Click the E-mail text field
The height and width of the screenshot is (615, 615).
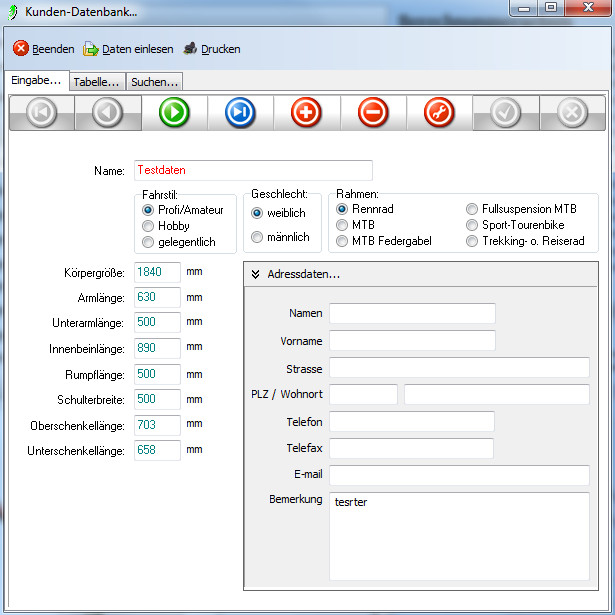459,475
